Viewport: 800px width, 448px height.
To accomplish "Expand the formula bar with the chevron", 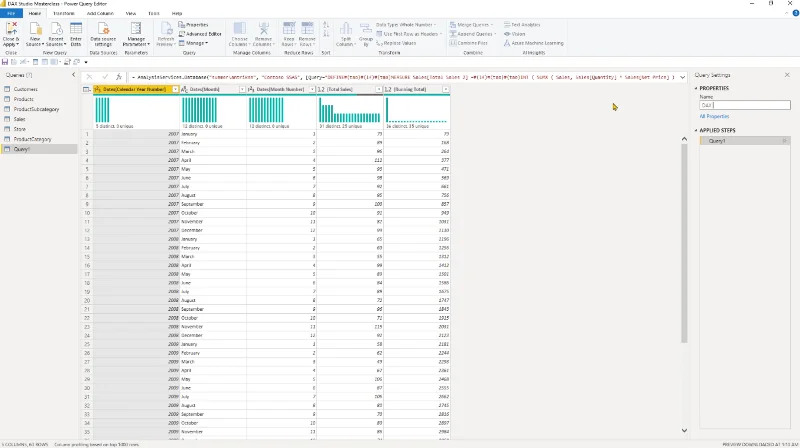I will point(682,77).
